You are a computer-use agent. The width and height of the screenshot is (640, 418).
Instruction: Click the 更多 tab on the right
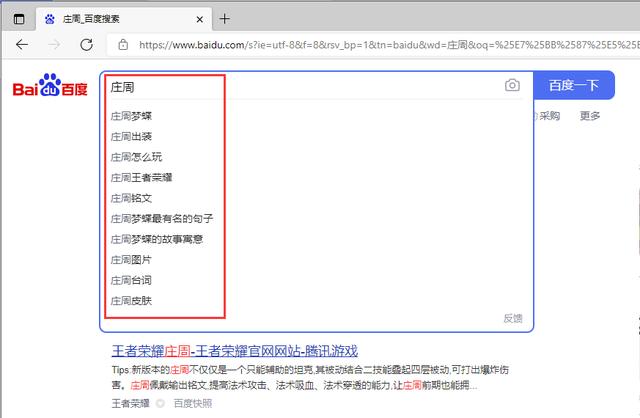coord(590,116)
